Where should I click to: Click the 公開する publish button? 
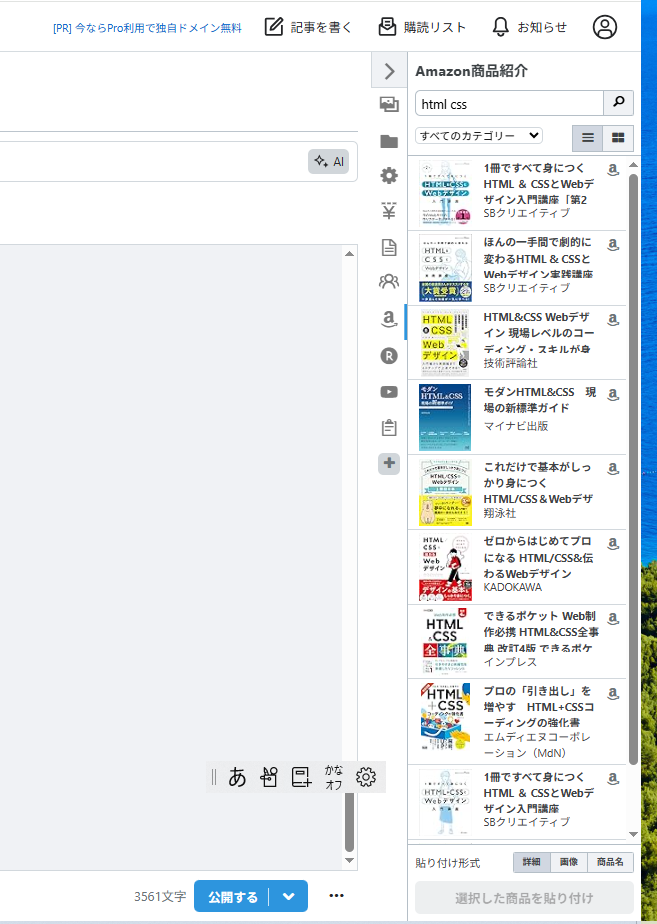click(x=232, y=896)
